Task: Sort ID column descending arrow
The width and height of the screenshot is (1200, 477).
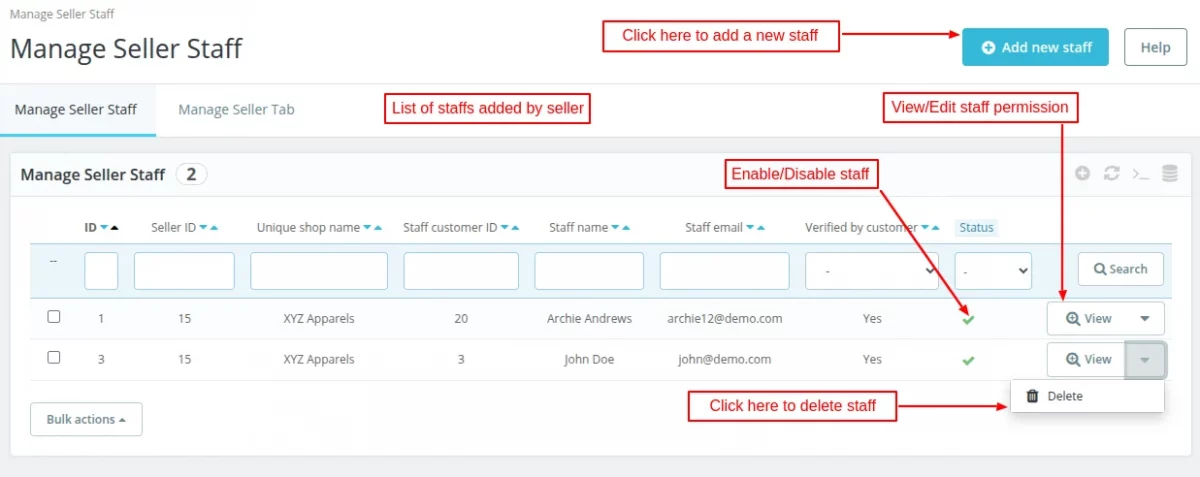Action: pyautogui.click(x=104, y=228)
